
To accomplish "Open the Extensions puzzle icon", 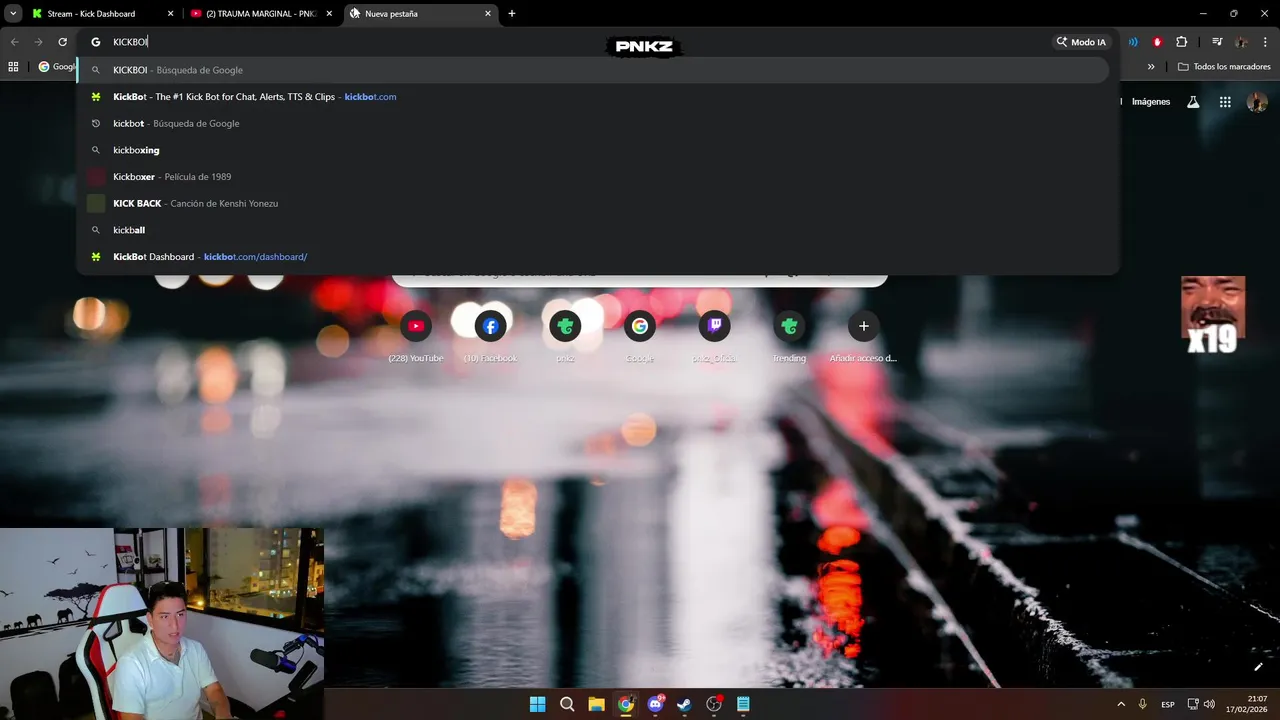I will click(x=1181, y=42).
